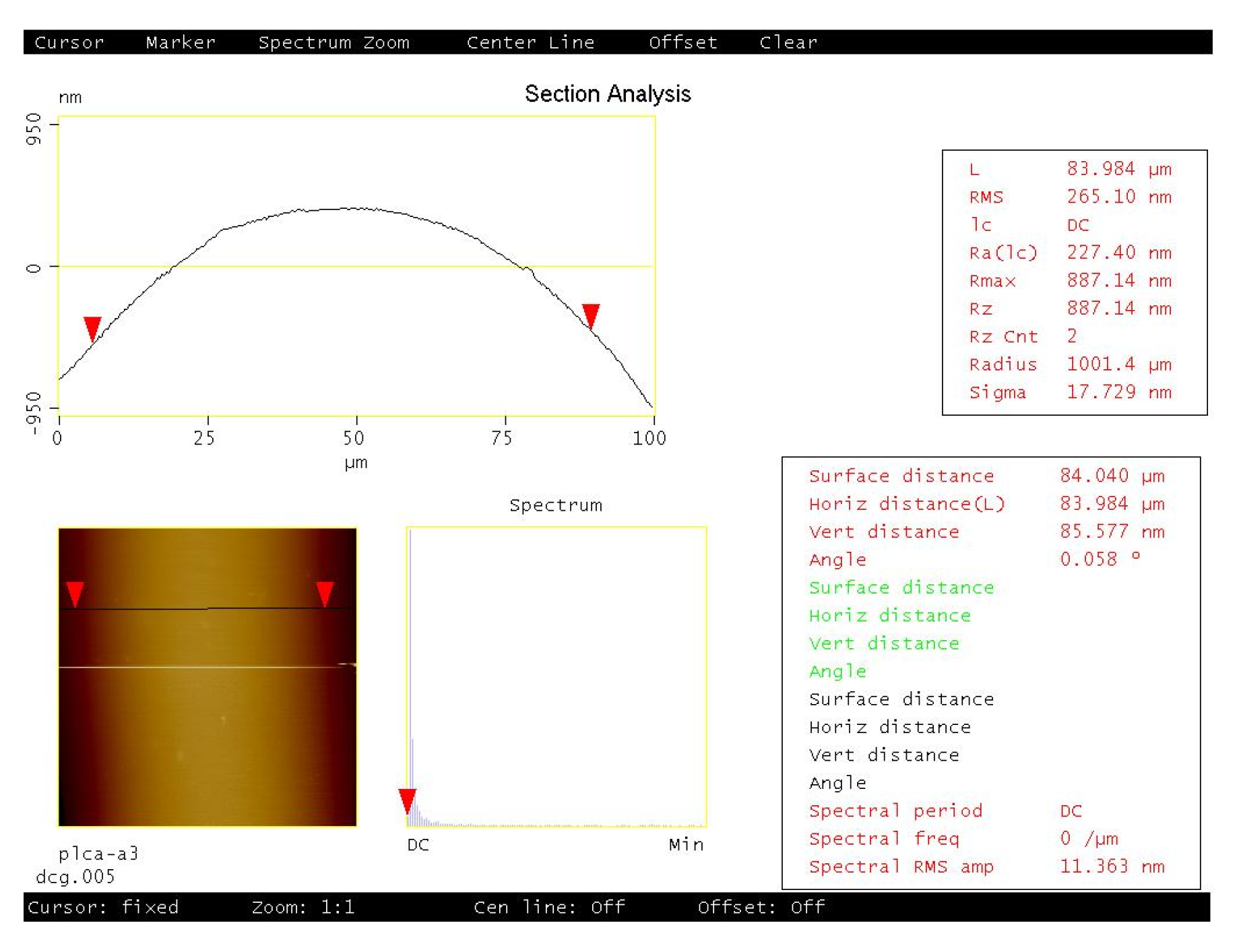Toggle the 'Cen line: Off' status
The width and height of the screenshot is (1239, 952).
(x=549, y=907)
